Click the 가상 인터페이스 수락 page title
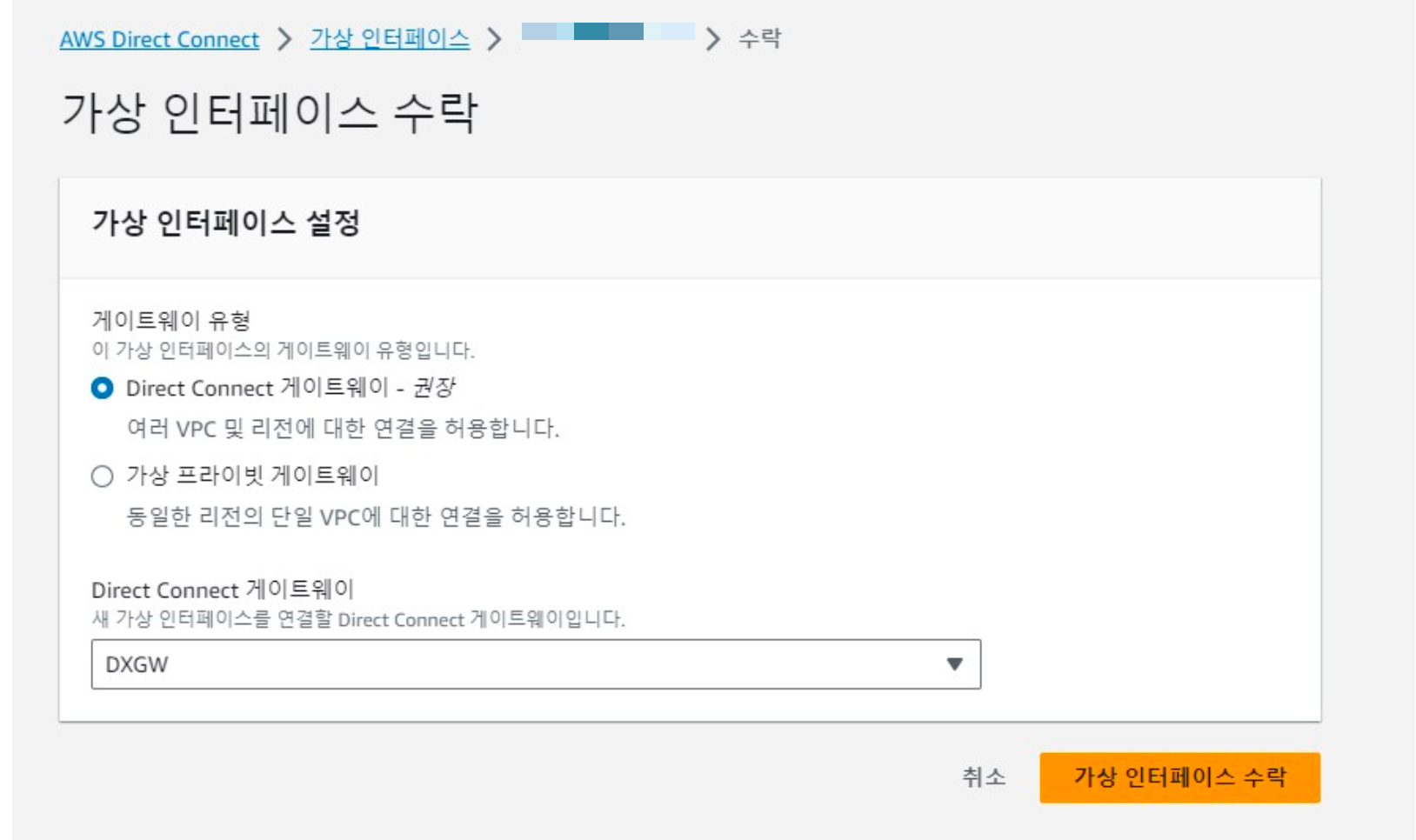The height and width of the screenshot is (840, 1416). point(269,113)
